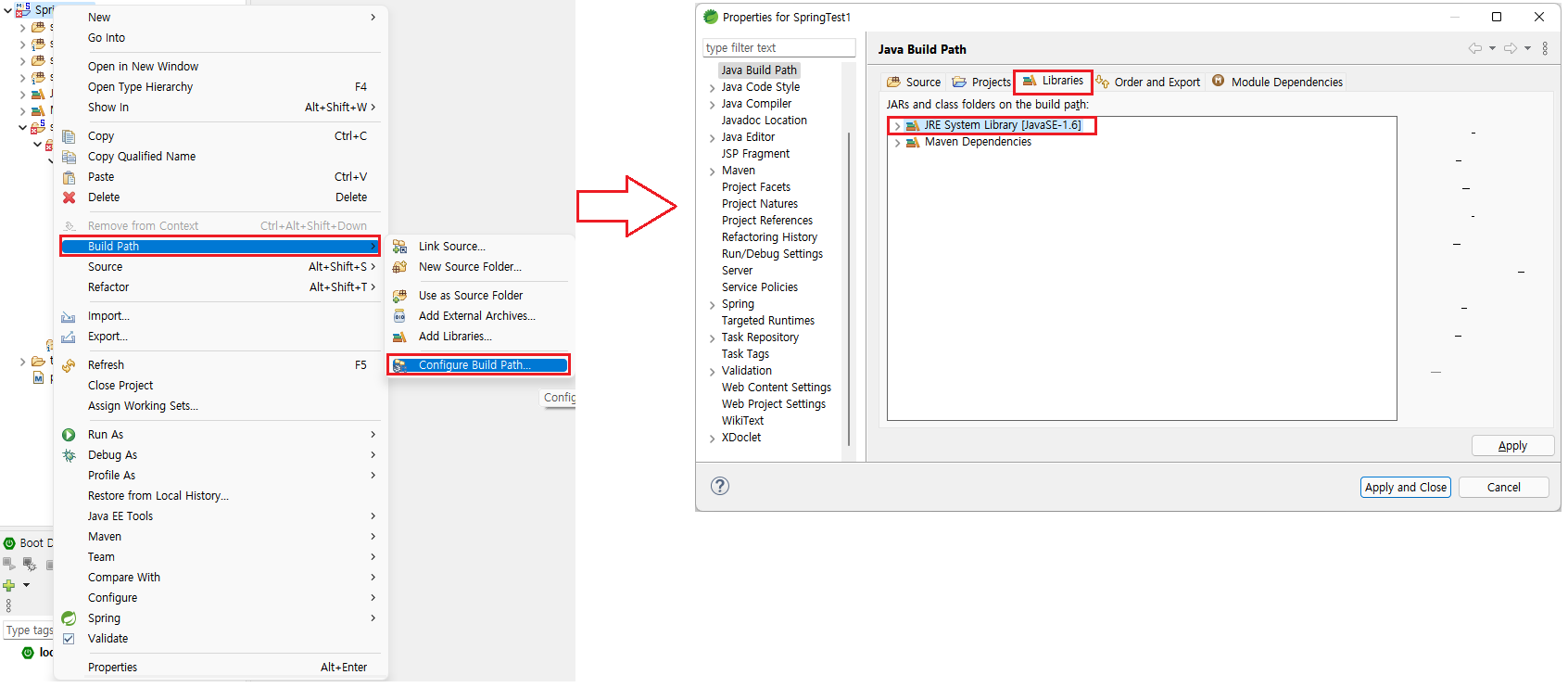
Task: Expand the Java Editor tree node
Action: tap(712, 138)
